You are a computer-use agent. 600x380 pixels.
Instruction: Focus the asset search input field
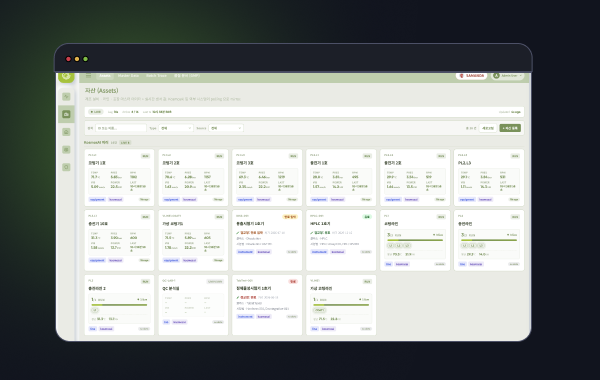coord(121,128)
